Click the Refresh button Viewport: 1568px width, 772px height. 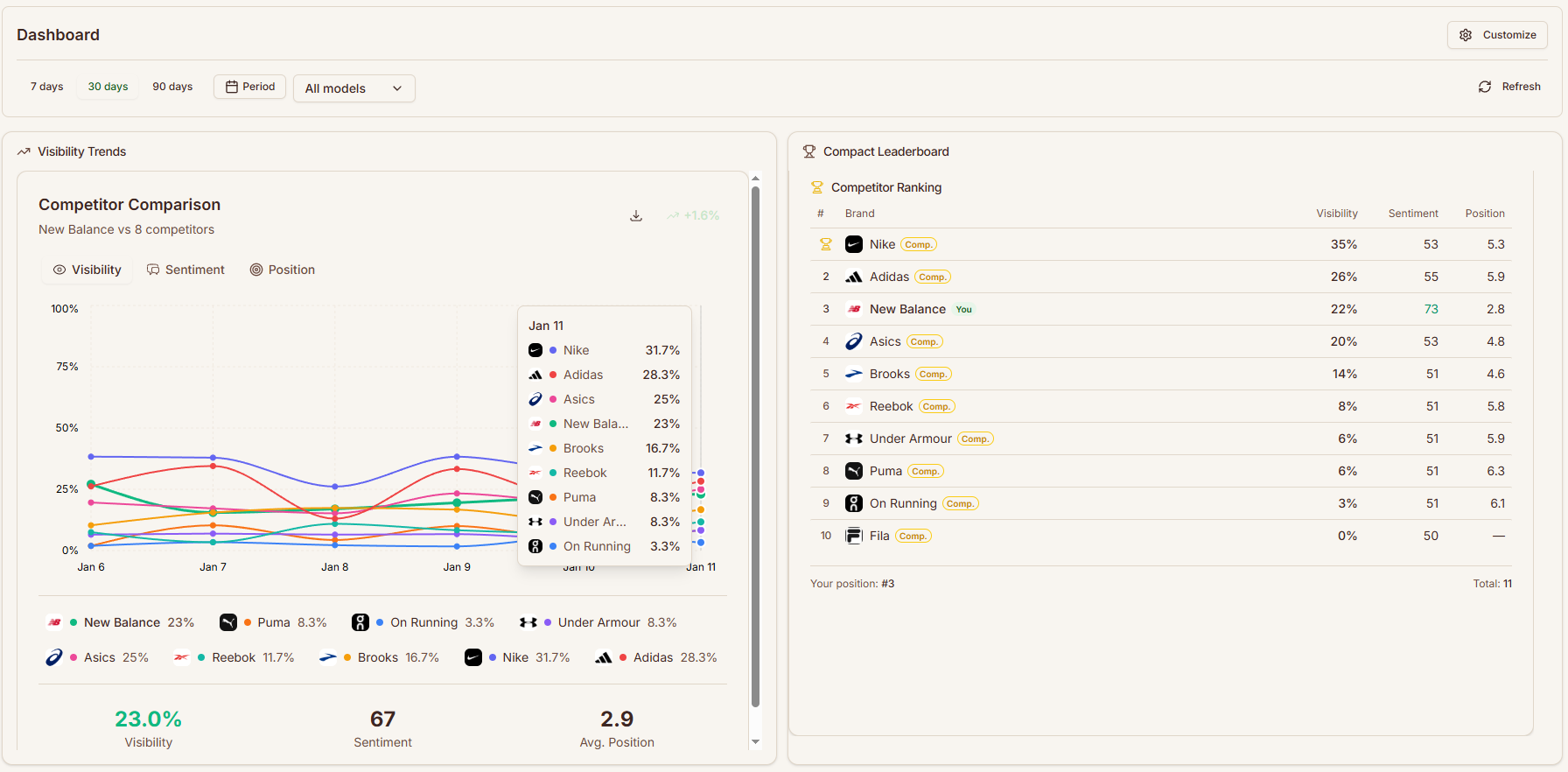tap(1509, 87)
